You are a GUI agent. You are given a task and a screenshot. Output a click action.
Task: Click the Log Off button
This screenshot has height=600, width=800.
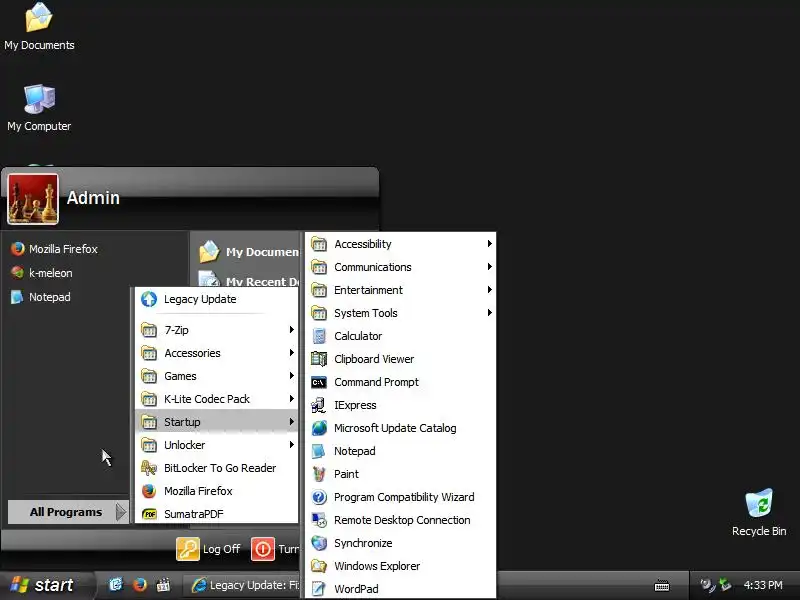(x=208, y=549)
